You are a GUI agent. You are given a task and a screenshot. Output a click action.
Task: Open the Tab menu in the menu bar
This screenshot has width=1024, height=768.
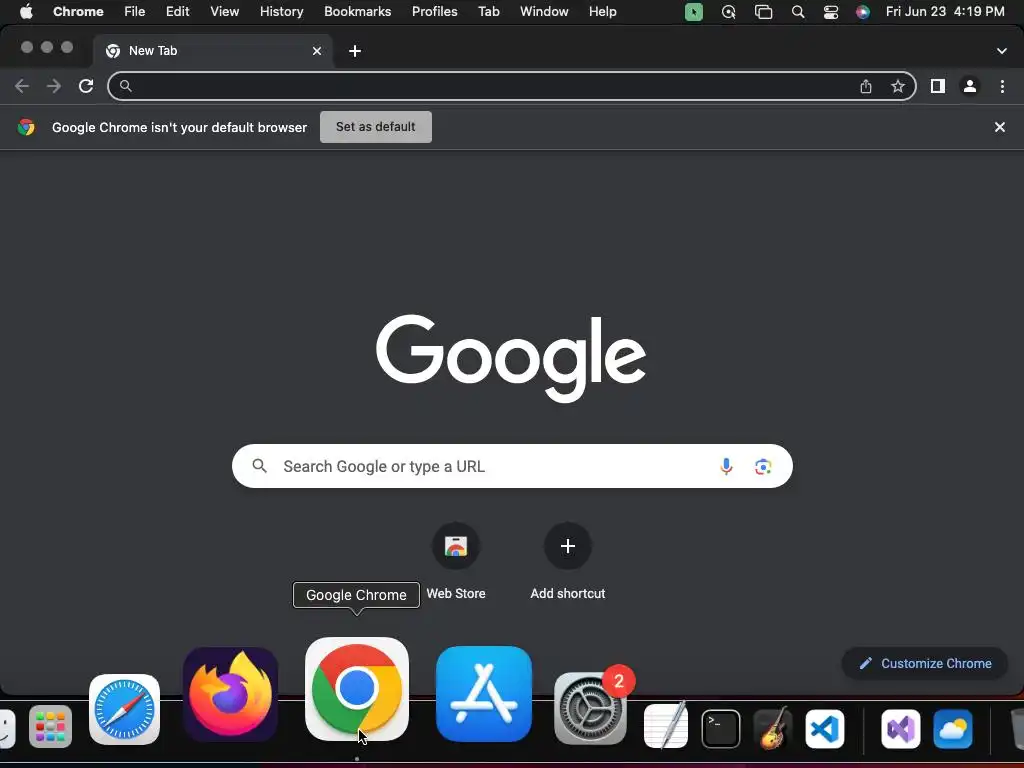tap(488, 12)
